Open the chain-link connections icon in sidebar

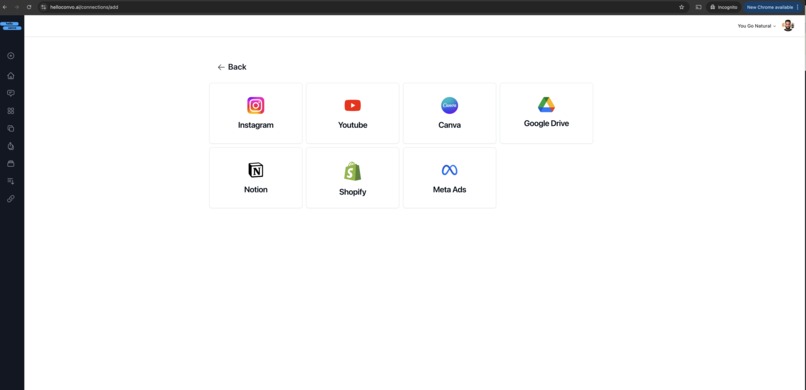11,198
